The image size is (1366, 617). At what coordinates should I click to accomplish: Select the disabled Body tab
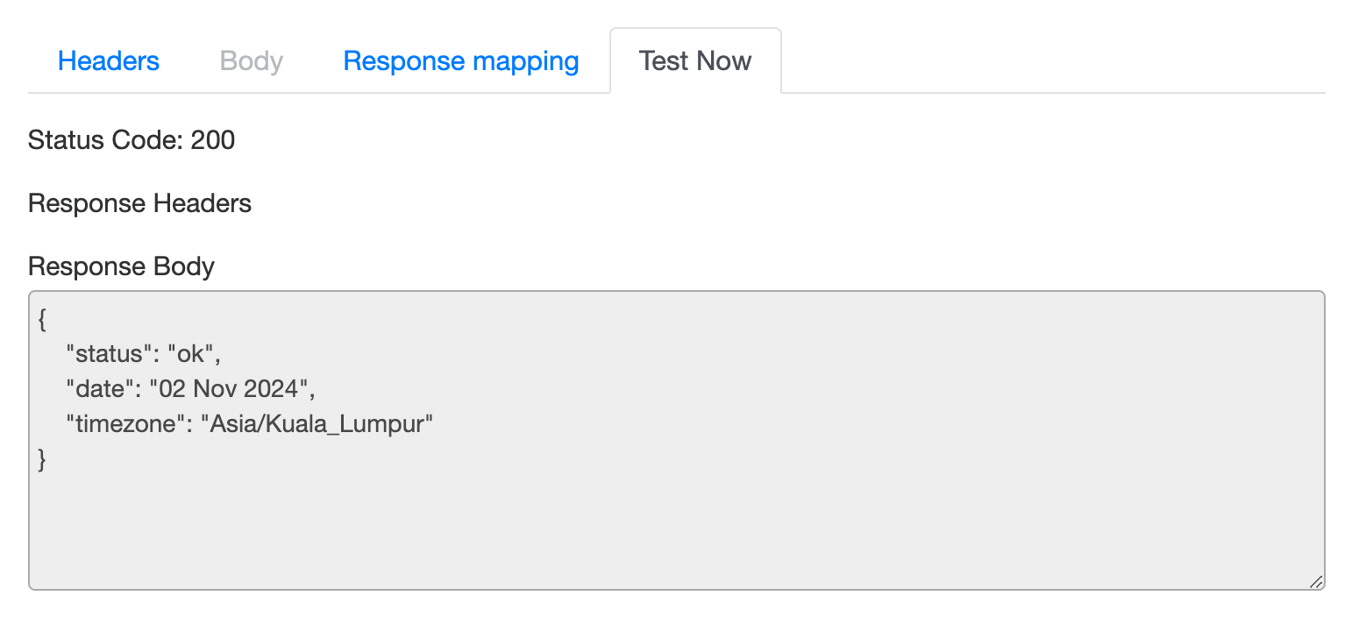(251, 61)
